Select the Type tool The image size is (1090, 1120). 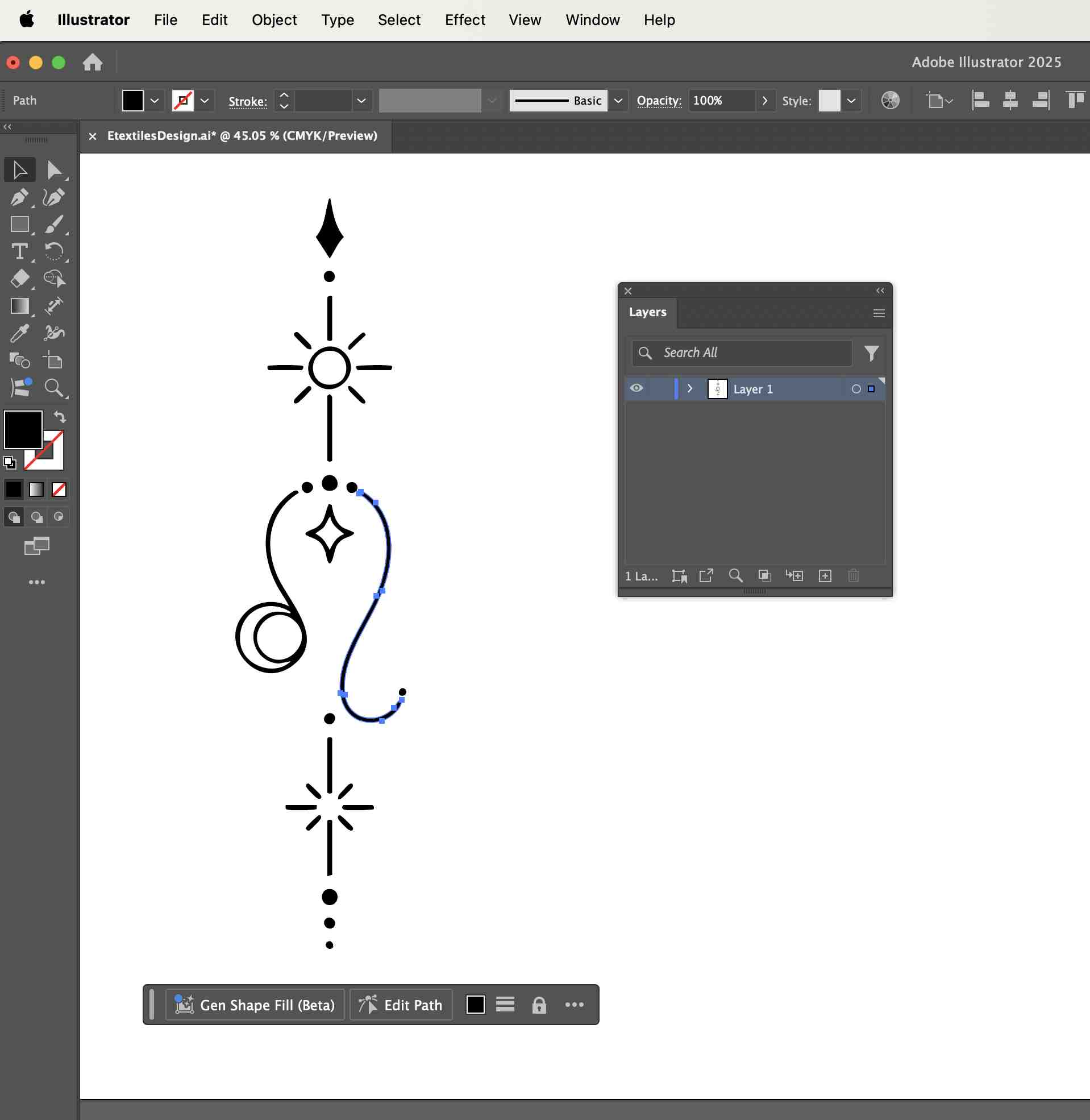19,251
